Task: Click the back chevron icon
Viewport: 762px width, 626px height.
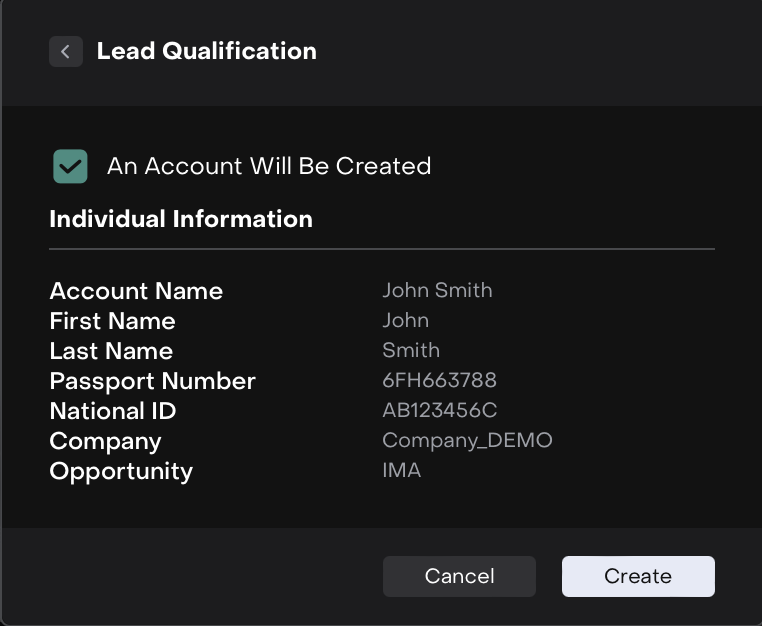Action: 65,52
